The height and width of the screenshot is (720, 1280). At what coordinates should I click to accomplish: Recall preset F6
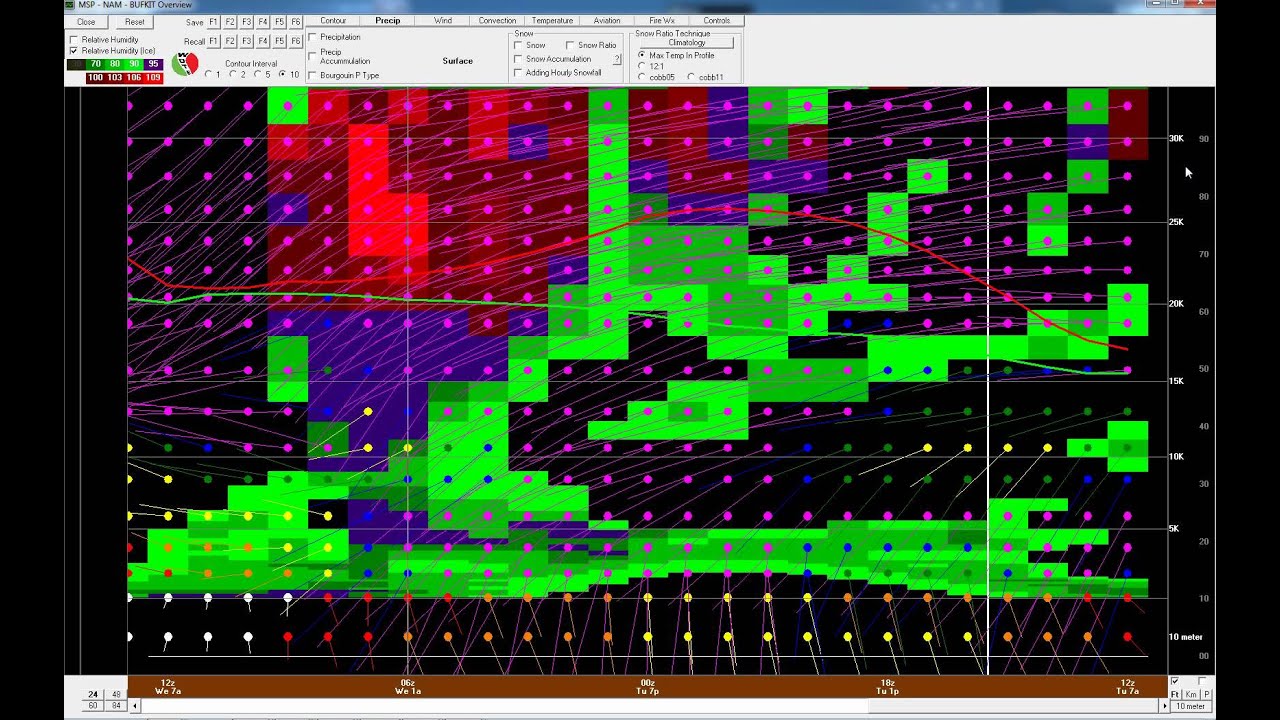(x=296, y=41)
